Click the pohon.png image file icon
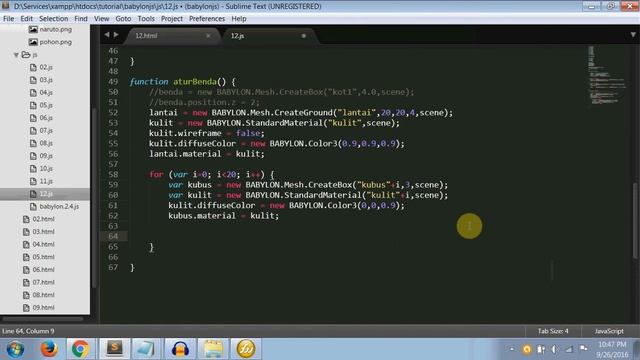Viewport: 640px width, 360px height. [x=33, y=42]
